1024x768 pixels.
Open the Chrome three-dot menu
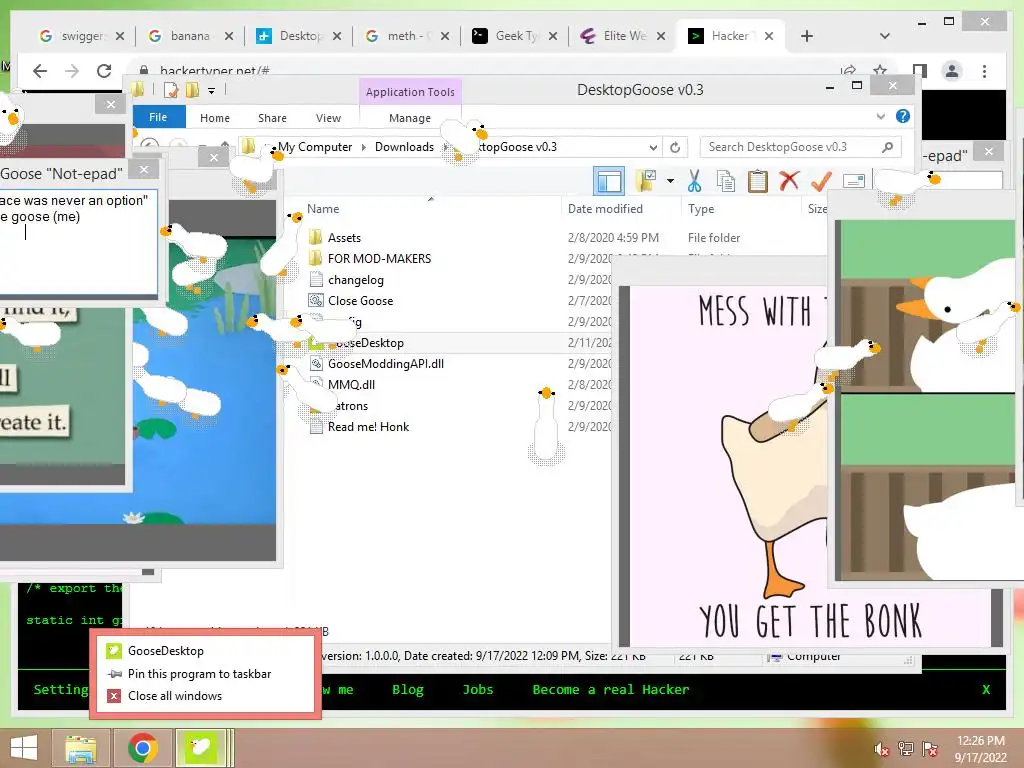984,71
